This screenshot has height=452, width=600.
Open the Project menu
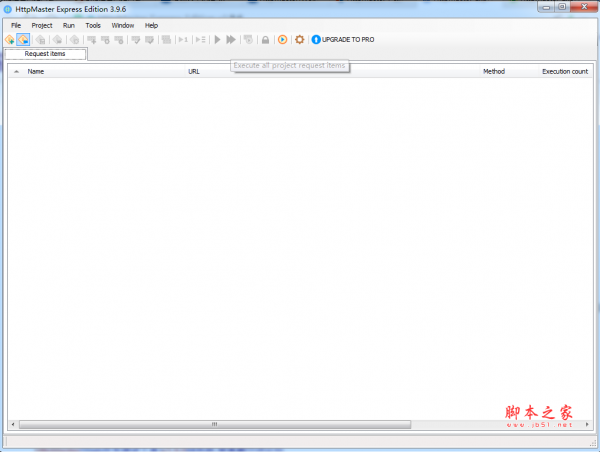pyautogui.click(x=42, y=25)
